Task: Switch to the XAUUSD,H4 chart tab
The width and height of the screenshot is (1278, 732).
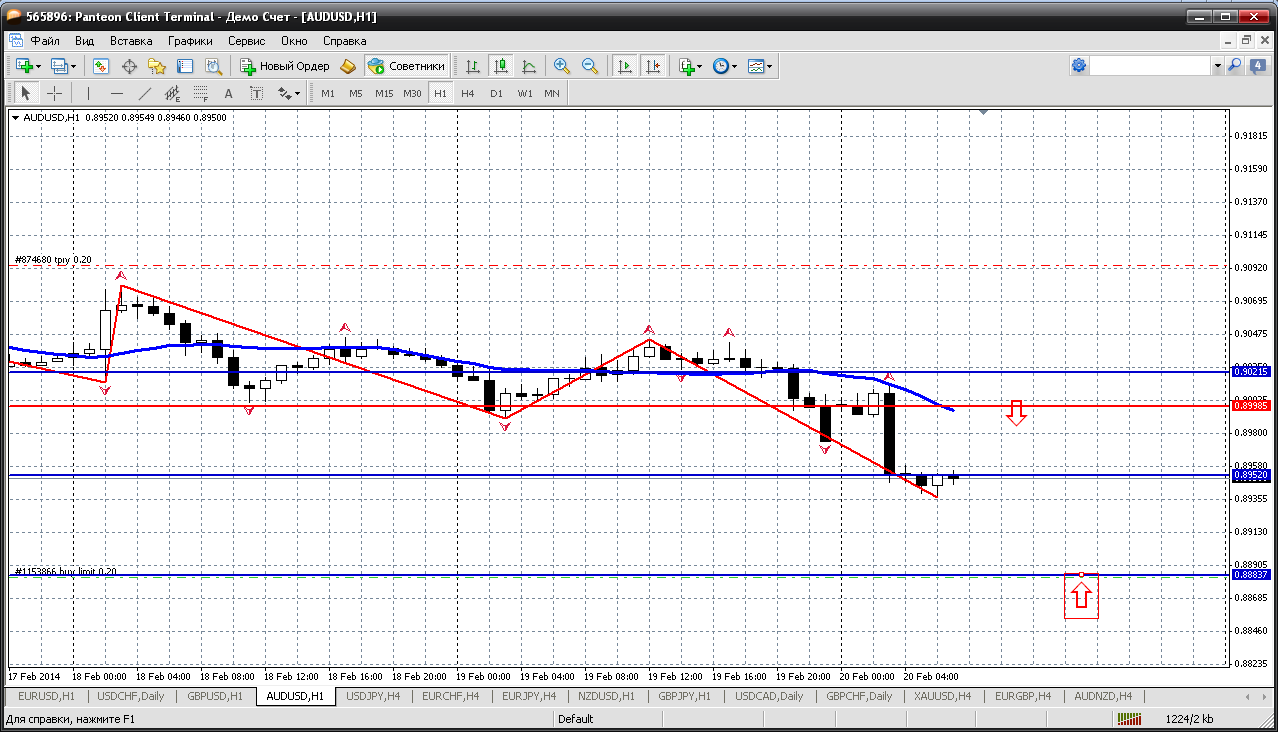Action: tap(941, 696)
